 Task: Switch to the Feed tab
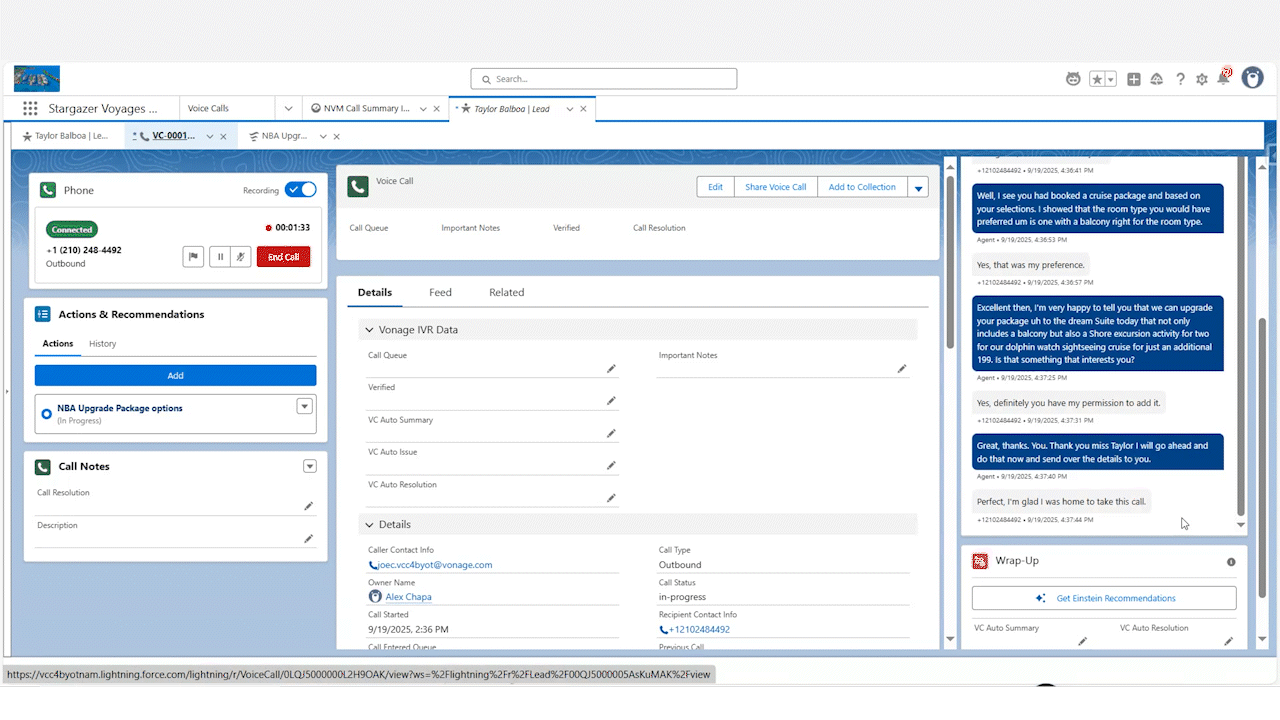tap(440, 292)
